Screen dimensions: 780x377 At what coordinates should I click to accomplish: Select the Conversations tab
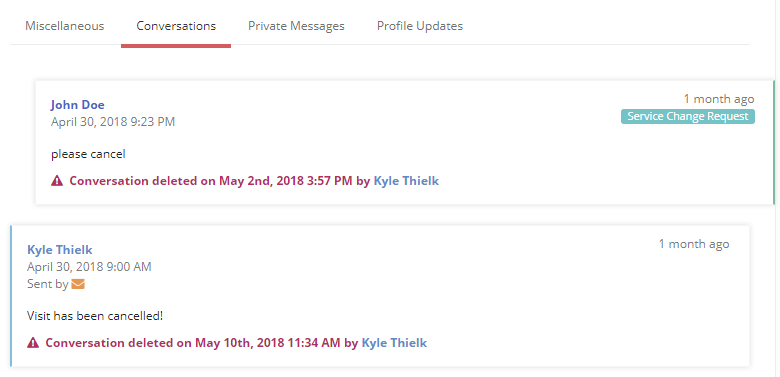click(x=176, y=26)
